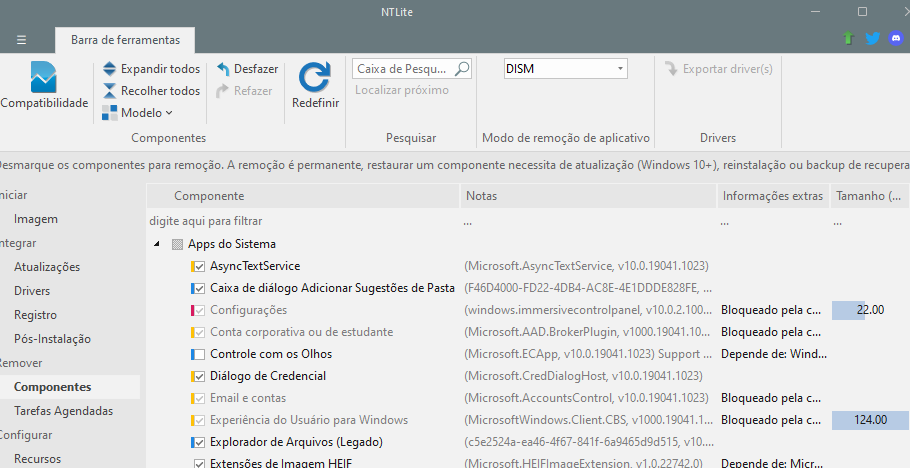Click the green update arrow icon

(848, 38)
